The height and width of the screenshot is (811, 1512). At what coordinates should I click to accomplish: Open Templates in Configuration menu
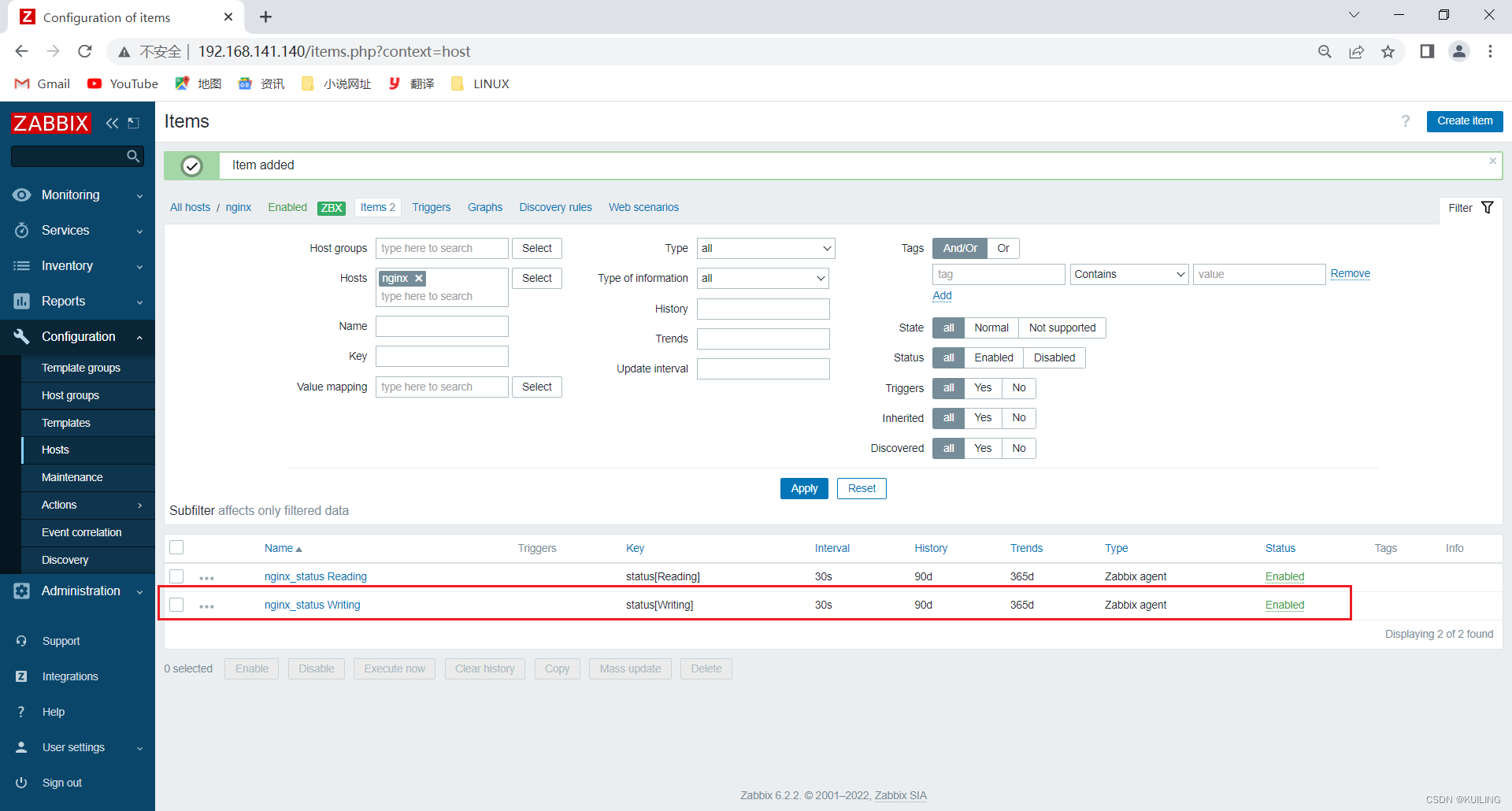66,423
